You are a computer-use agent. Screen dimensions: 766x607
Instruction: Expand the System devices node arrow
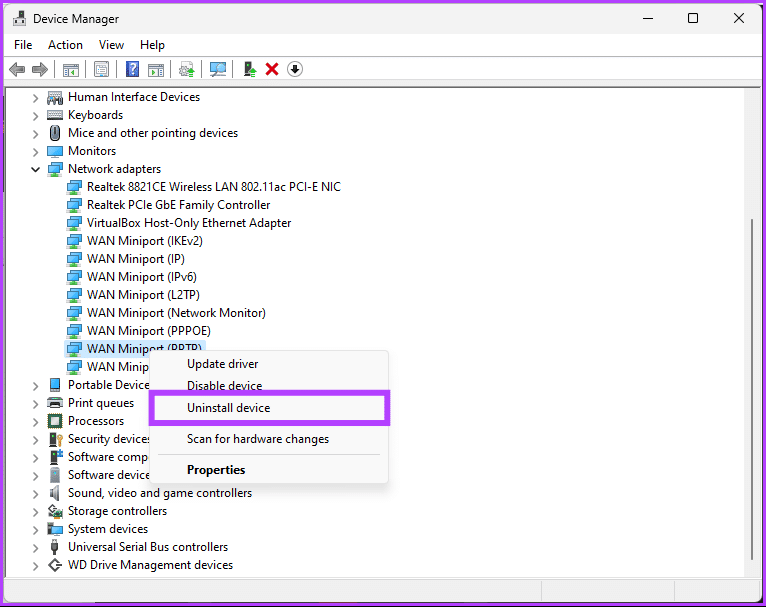(x=35, y=530)
